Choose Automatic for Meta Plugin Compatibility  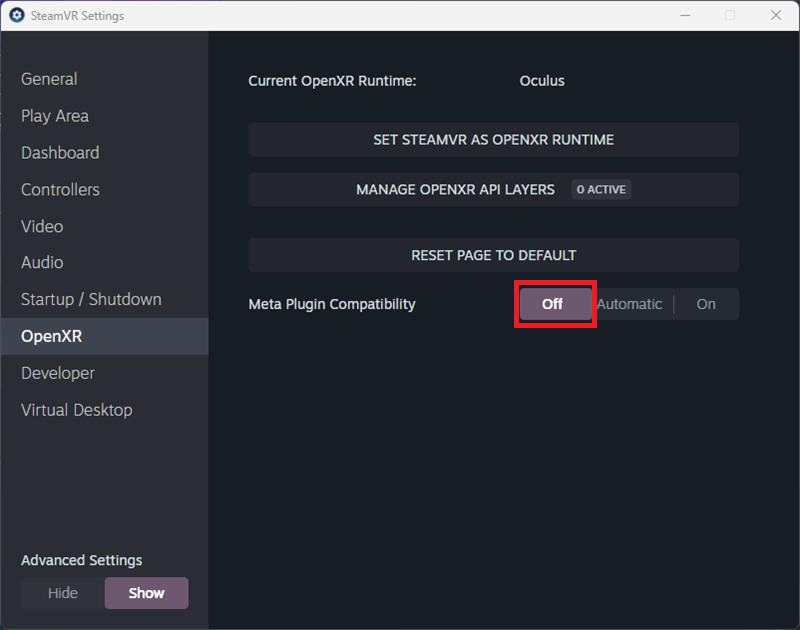click(630, 304)
